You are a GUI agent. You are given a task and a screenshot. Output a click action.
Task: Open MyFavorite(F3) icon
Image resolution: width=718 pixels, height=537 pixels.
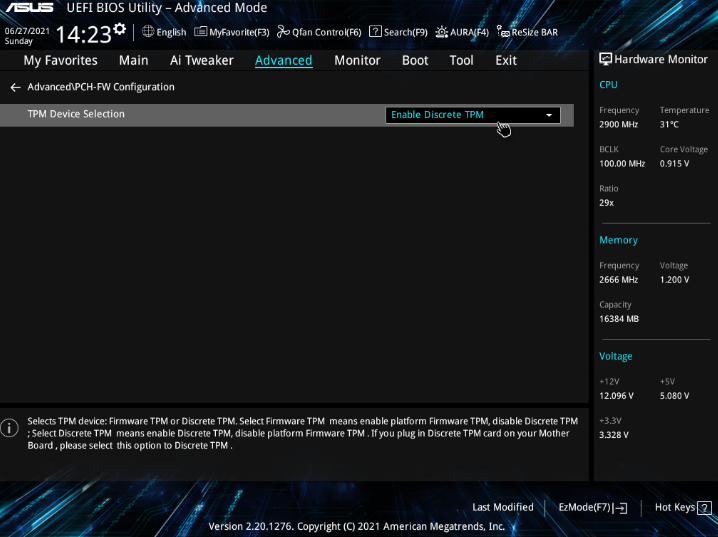point(200,32)
